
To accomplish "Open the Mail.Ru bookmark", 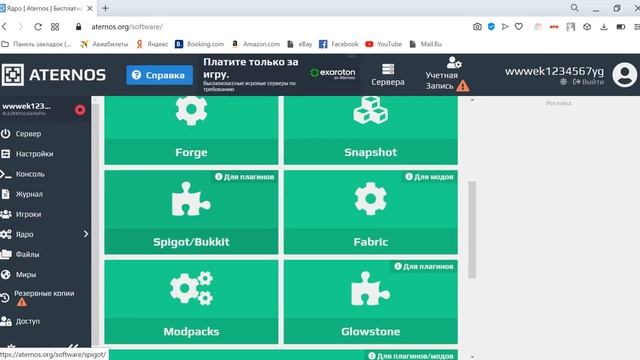I will click(x=426, y=44).
